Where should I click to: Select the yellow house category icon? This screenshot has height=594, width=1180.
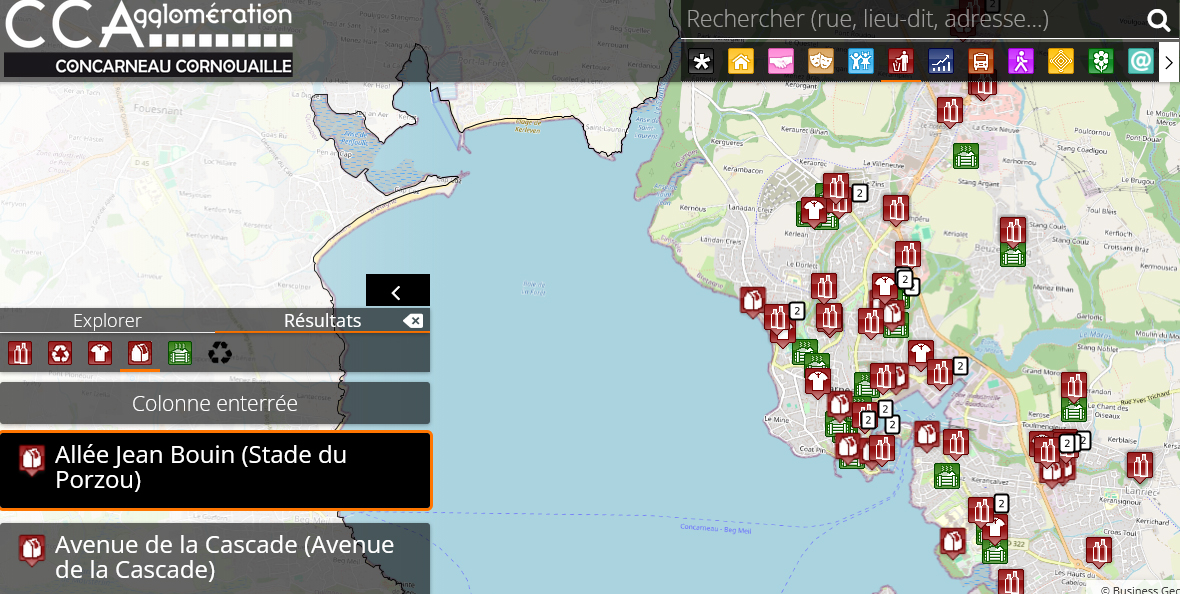(741, 62)
